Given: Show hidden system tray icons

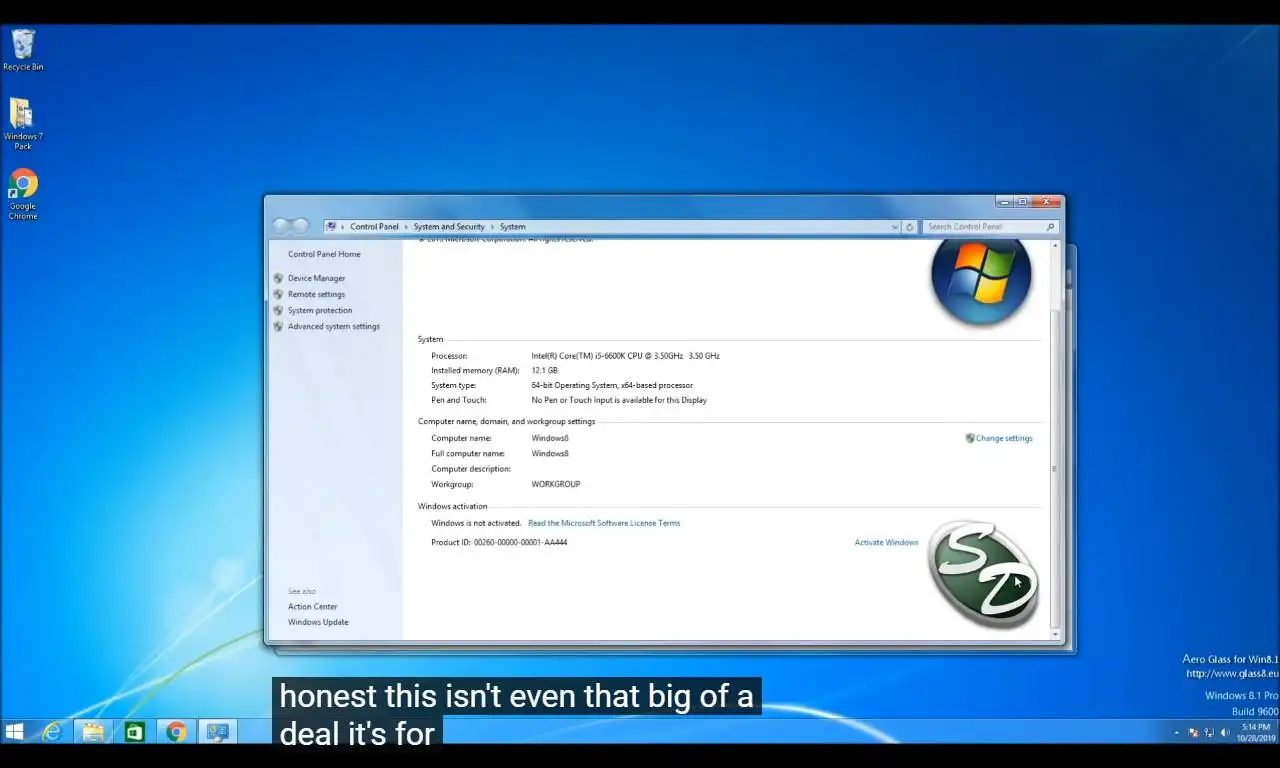Looking at the screenshot, I should point(1176,732).
